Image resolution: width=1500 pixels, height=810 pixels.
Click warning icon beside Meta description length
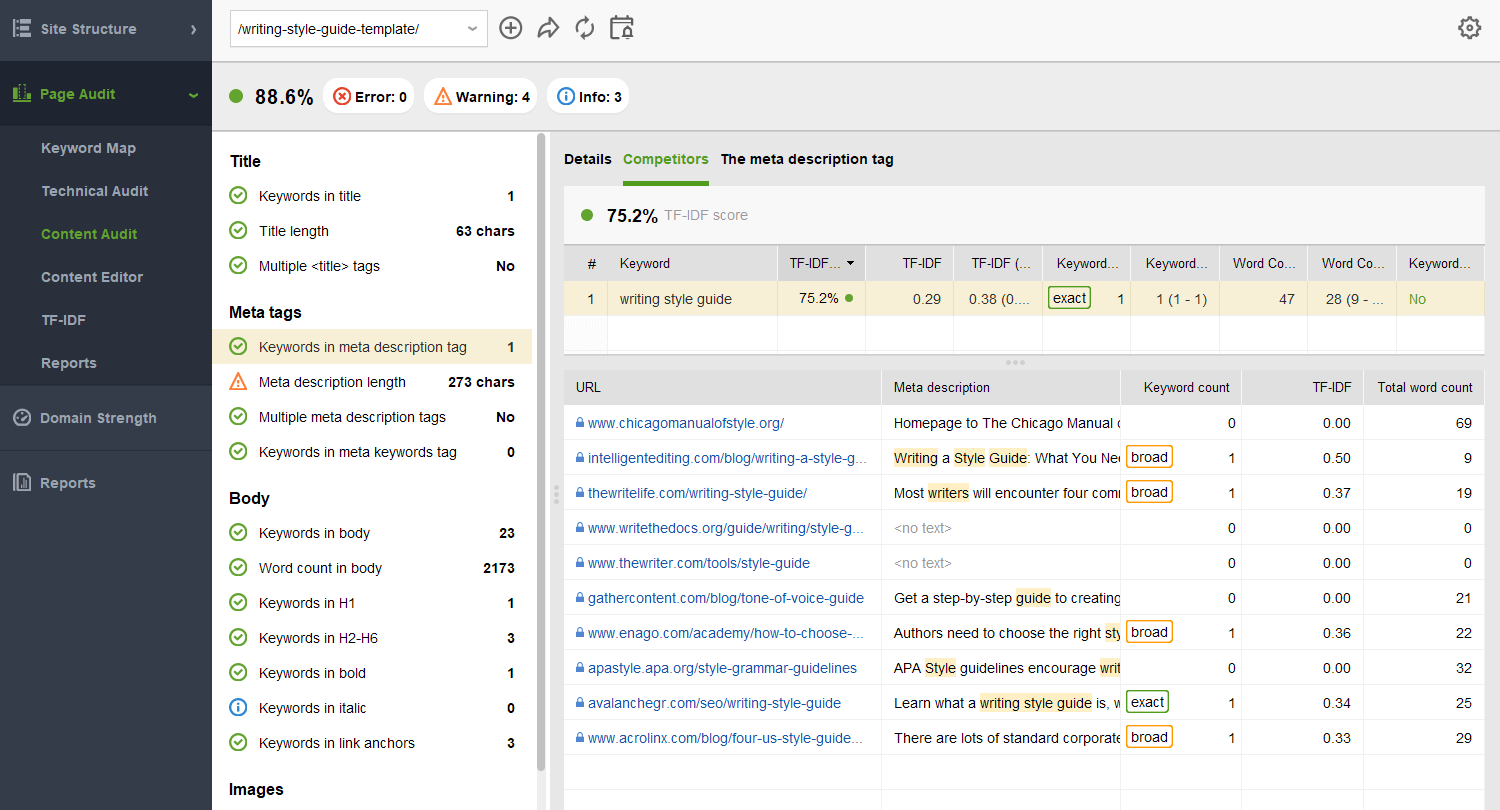point(238,382)
